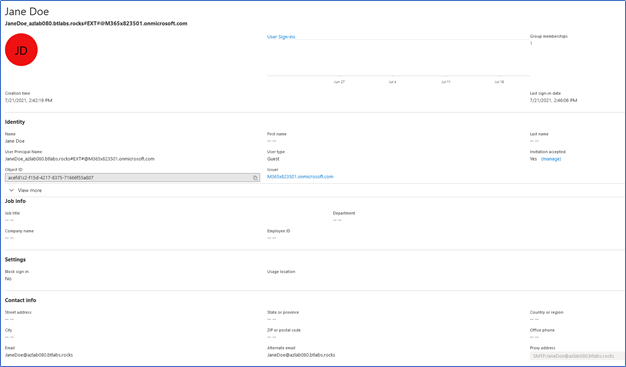Screen dimensions: 626x367
Task: Click the creation time value 7/21/2021, 2:42:19 PM
Action: 28,101
